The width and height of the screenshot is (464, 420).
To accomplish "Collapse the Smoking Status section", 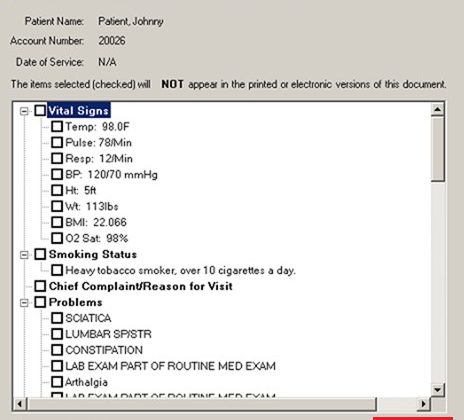I will 24,255.
